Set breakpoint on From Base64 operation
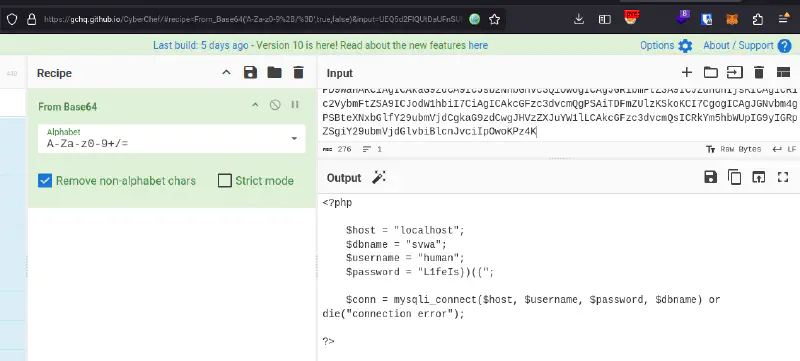Screen dimensions: 800x361 295,105
